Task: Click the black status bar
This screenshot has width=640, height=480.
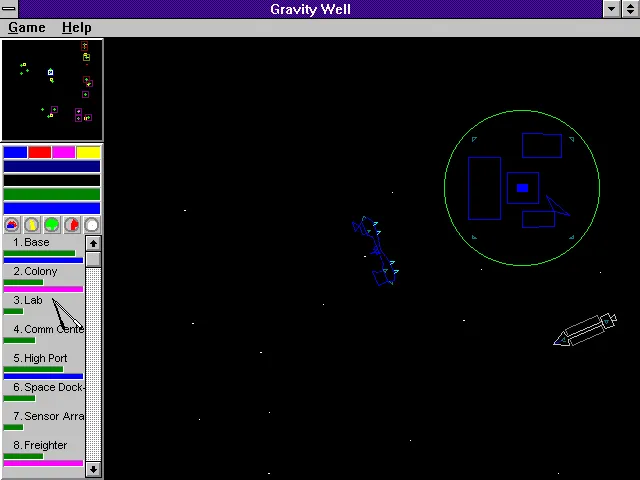Action: click(x=52, y=180)
